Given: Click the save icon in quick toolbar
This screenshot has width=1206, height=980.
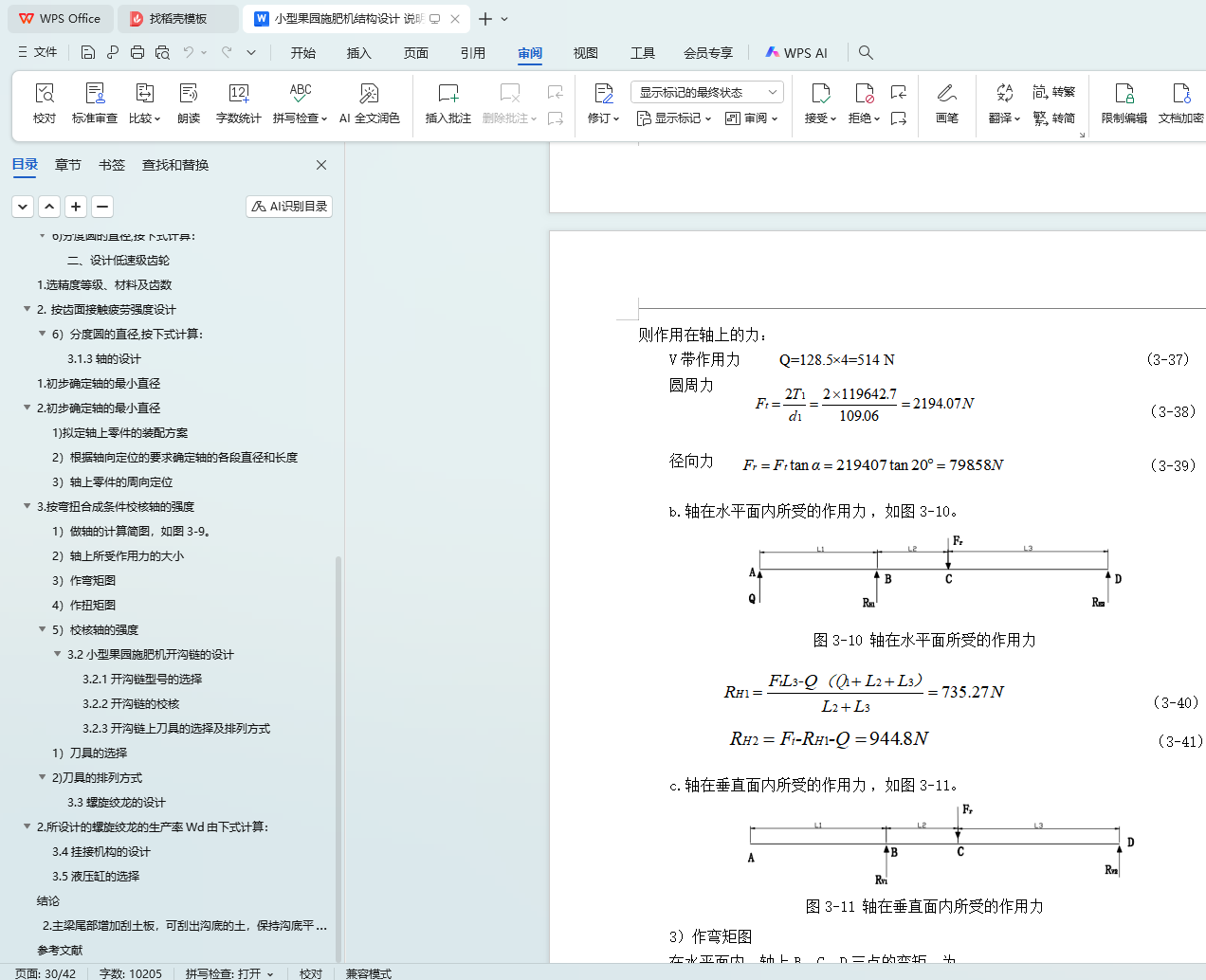Looking at the screenshot, I should tap(88, 53).
